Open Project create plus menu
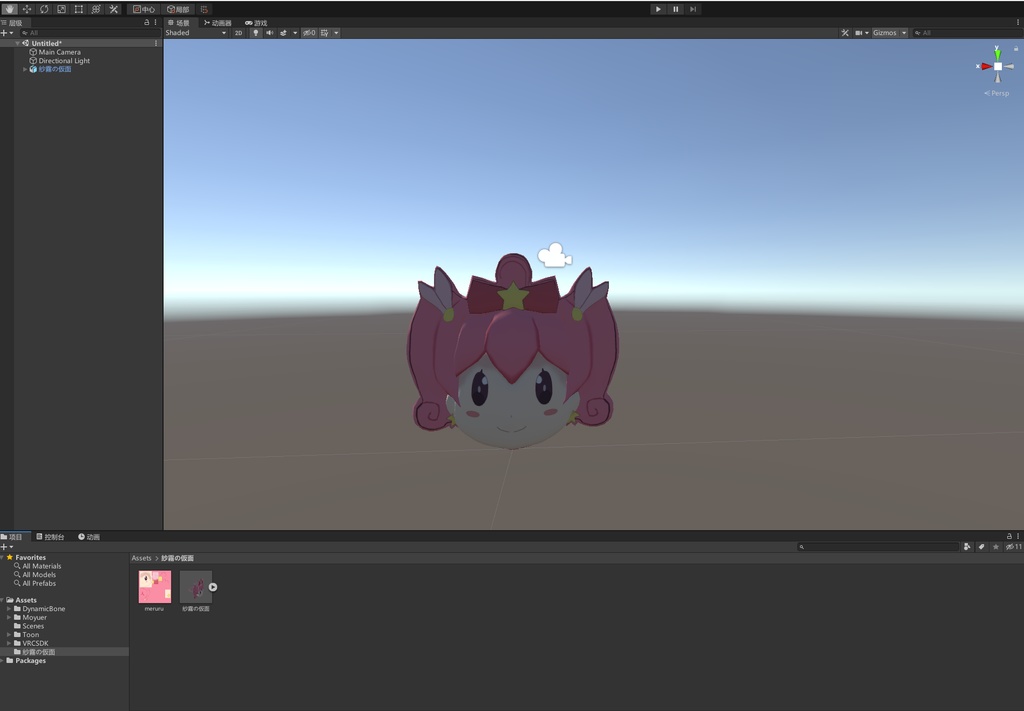1024x711 pixels. 7,547
